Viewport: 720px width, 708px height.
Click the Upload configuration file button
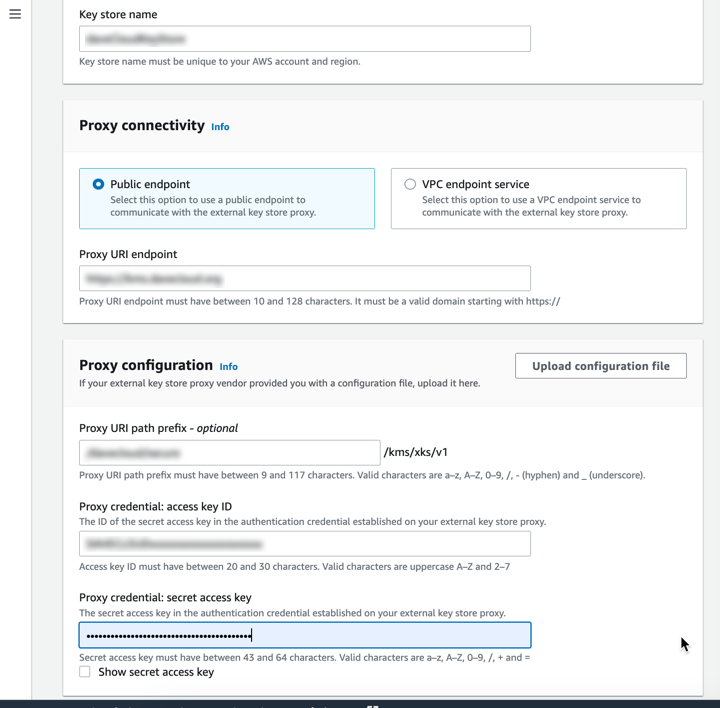pos(600,366)
